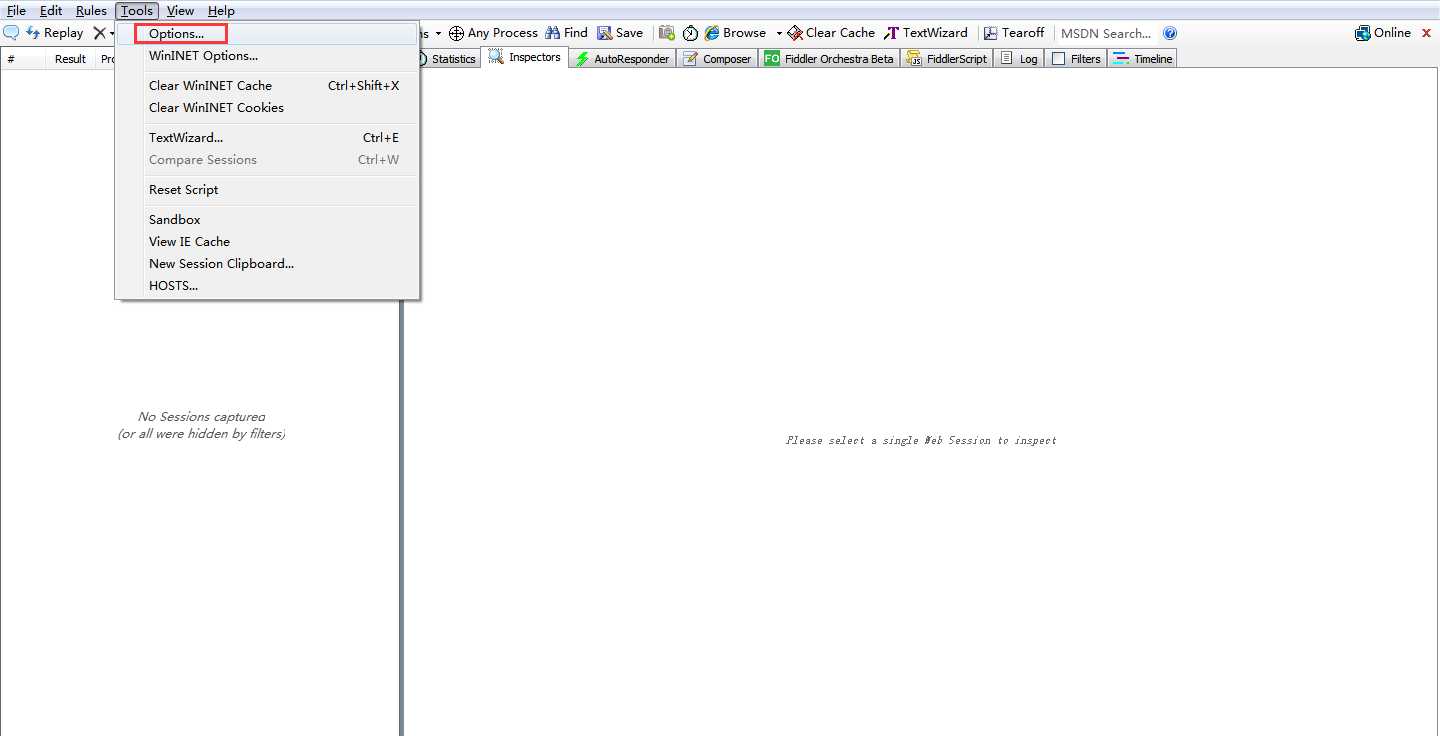
Task: Open the dropdown arrow next to Remove X
Action: click(112, 33)
